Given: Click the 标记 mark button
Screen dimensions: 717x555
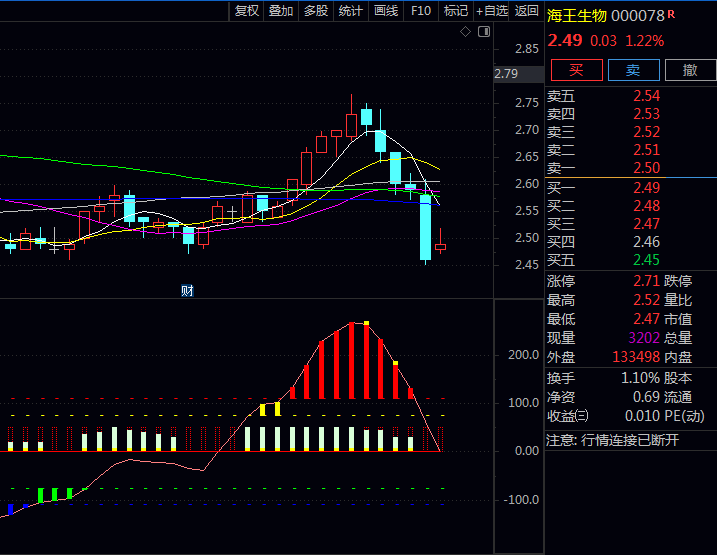Looking at the screenshot, I should tap(456, 11).
